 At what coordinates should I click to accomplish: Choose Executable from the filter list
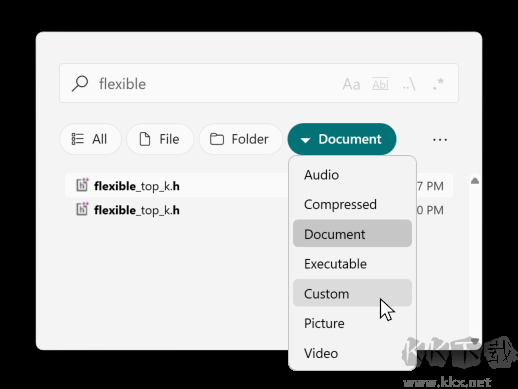[352, 264]
